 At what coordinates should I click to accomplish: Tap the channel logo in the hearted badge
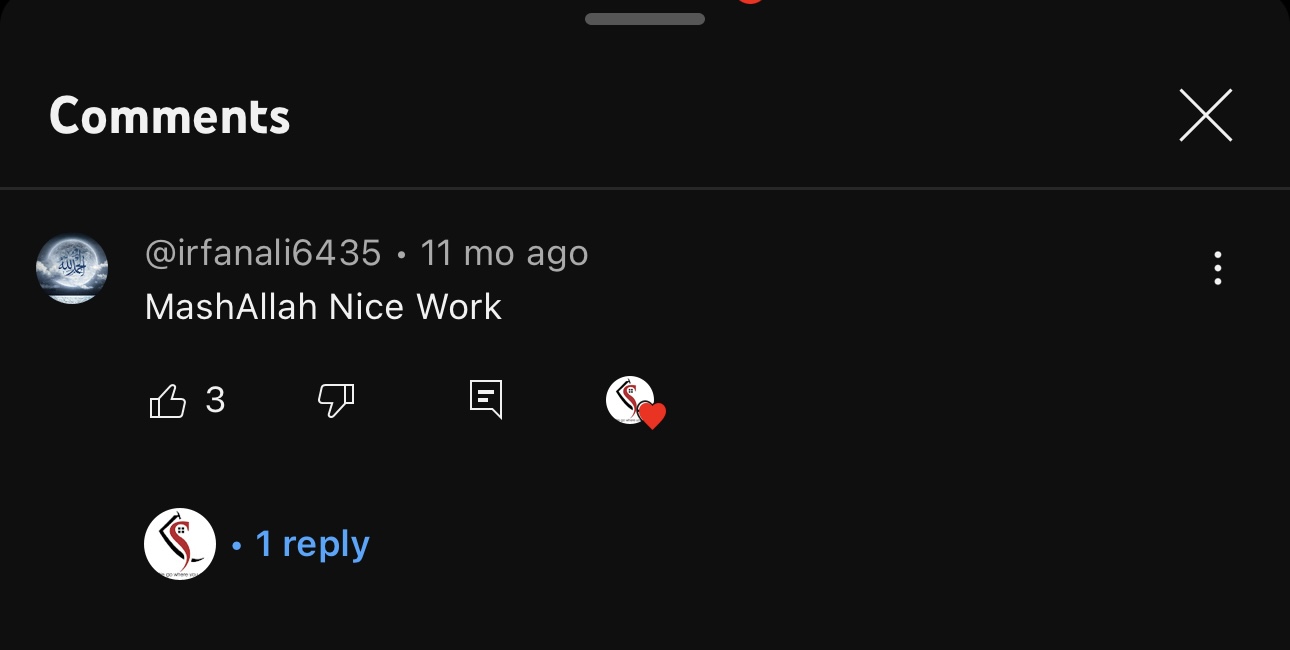[627, 398]
